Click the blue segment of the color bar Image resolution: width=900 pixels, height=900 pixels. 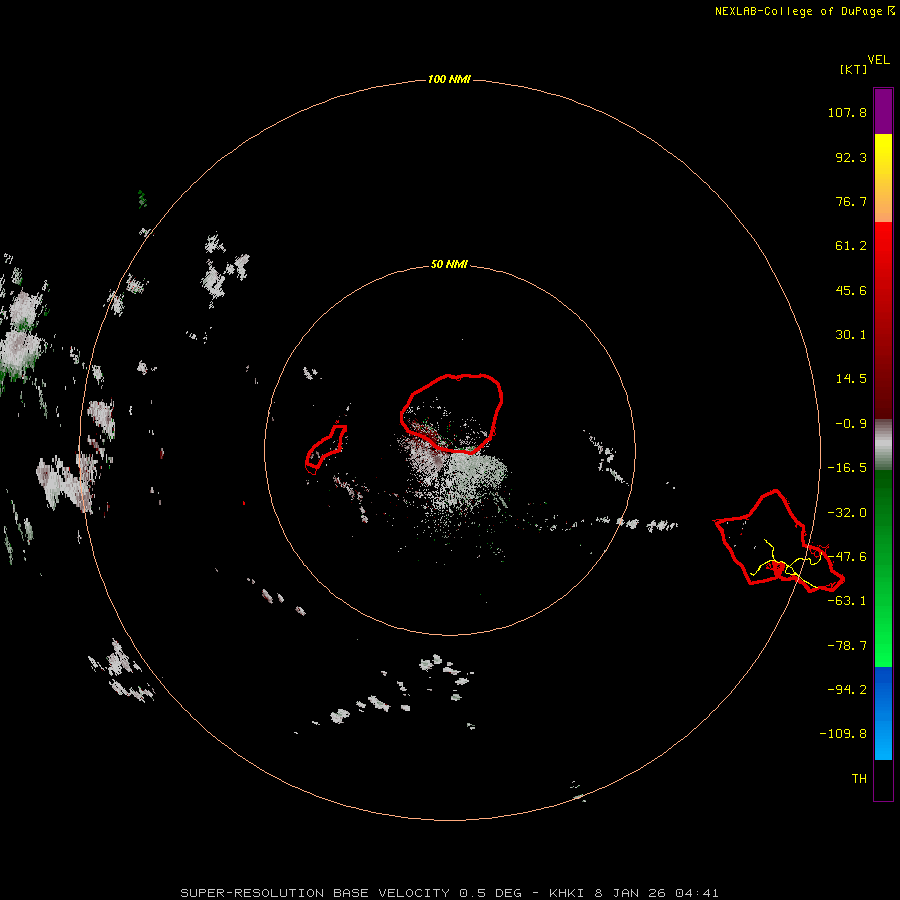[x=883, y=713]
